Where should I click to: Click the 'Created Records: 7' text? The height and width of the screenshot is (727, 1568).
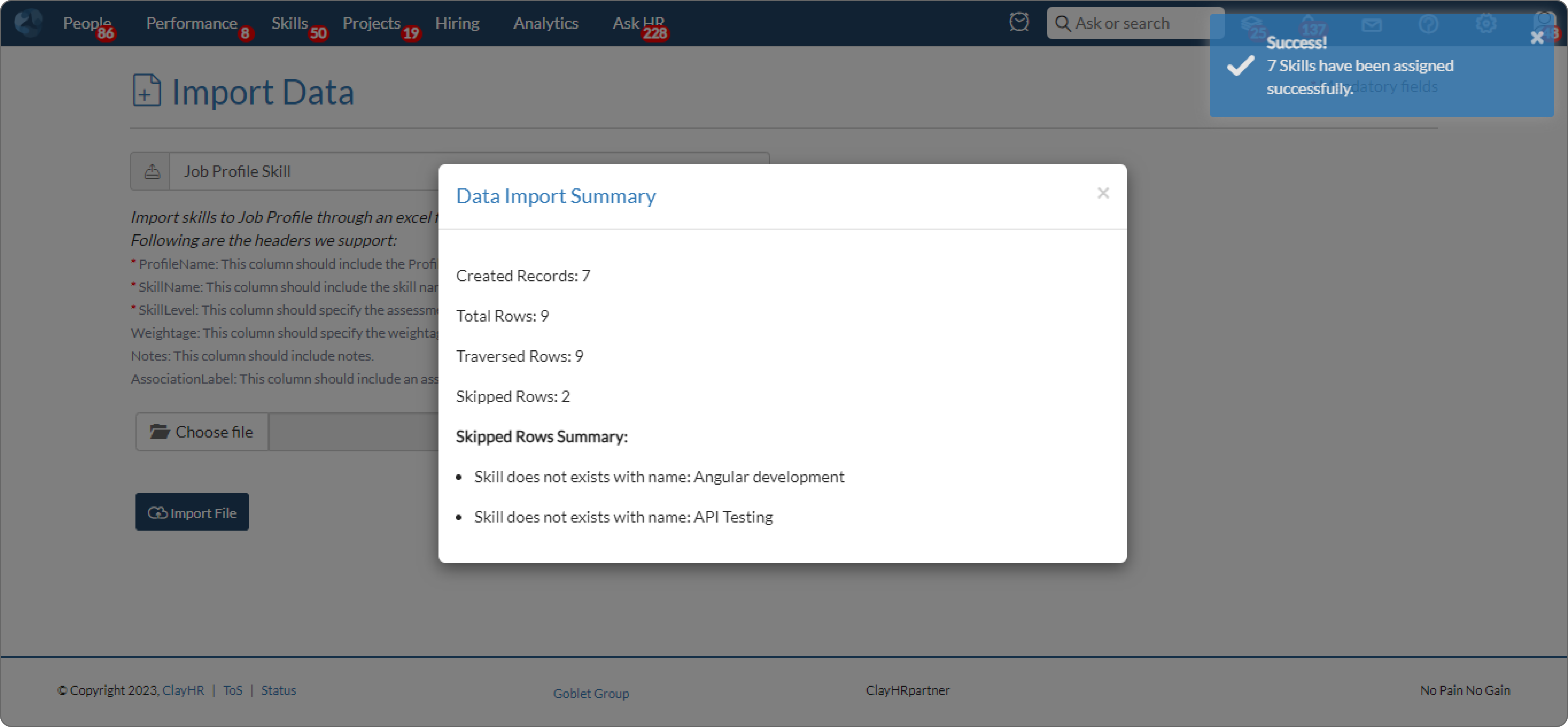point(523,276)
